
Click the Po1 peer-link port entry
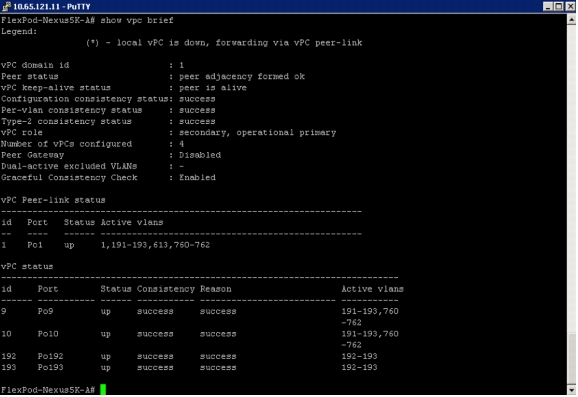pyautogui.click(x=35, y=245)
